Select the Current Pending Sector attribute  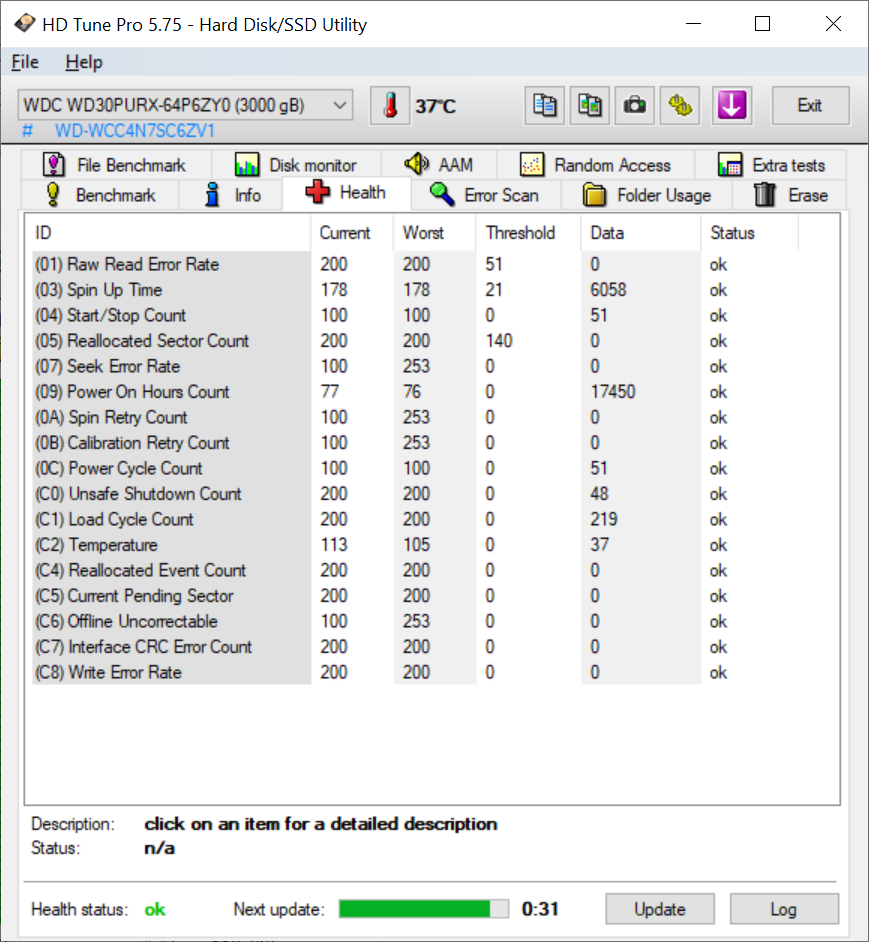[x=415, y=596]
